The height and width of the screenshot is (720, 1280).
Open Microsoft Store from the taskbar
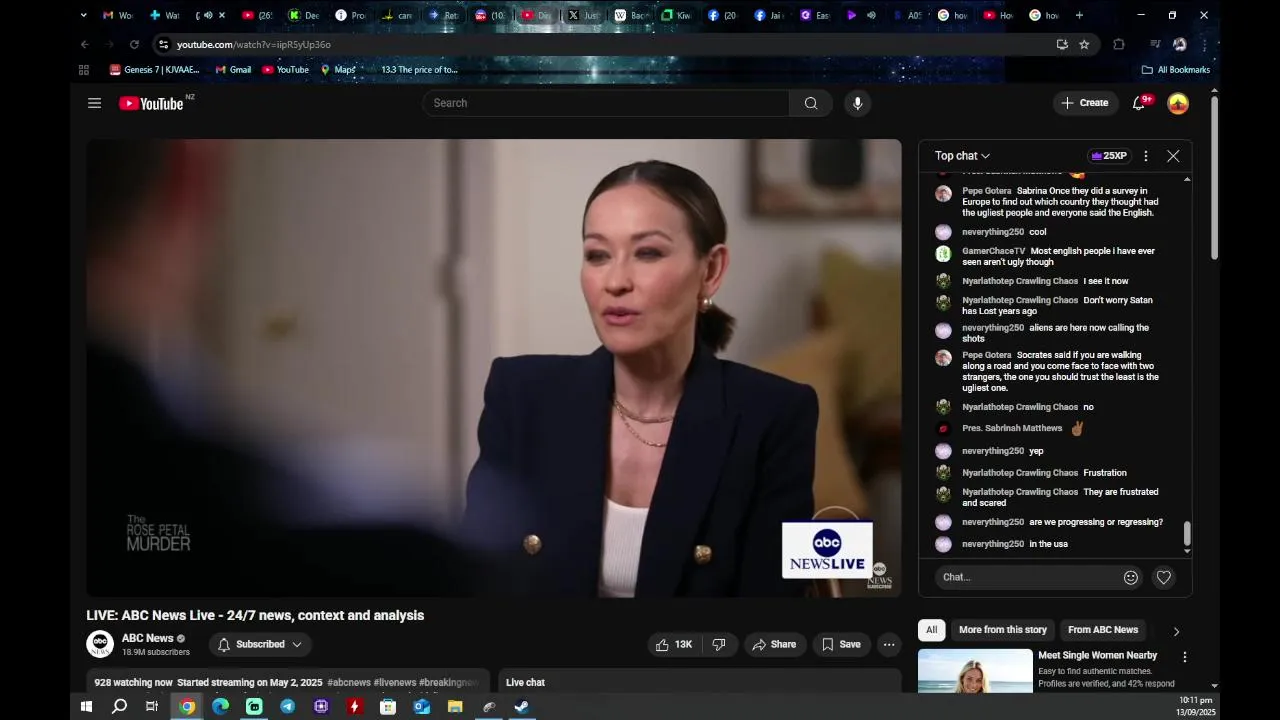coord(388,706)
